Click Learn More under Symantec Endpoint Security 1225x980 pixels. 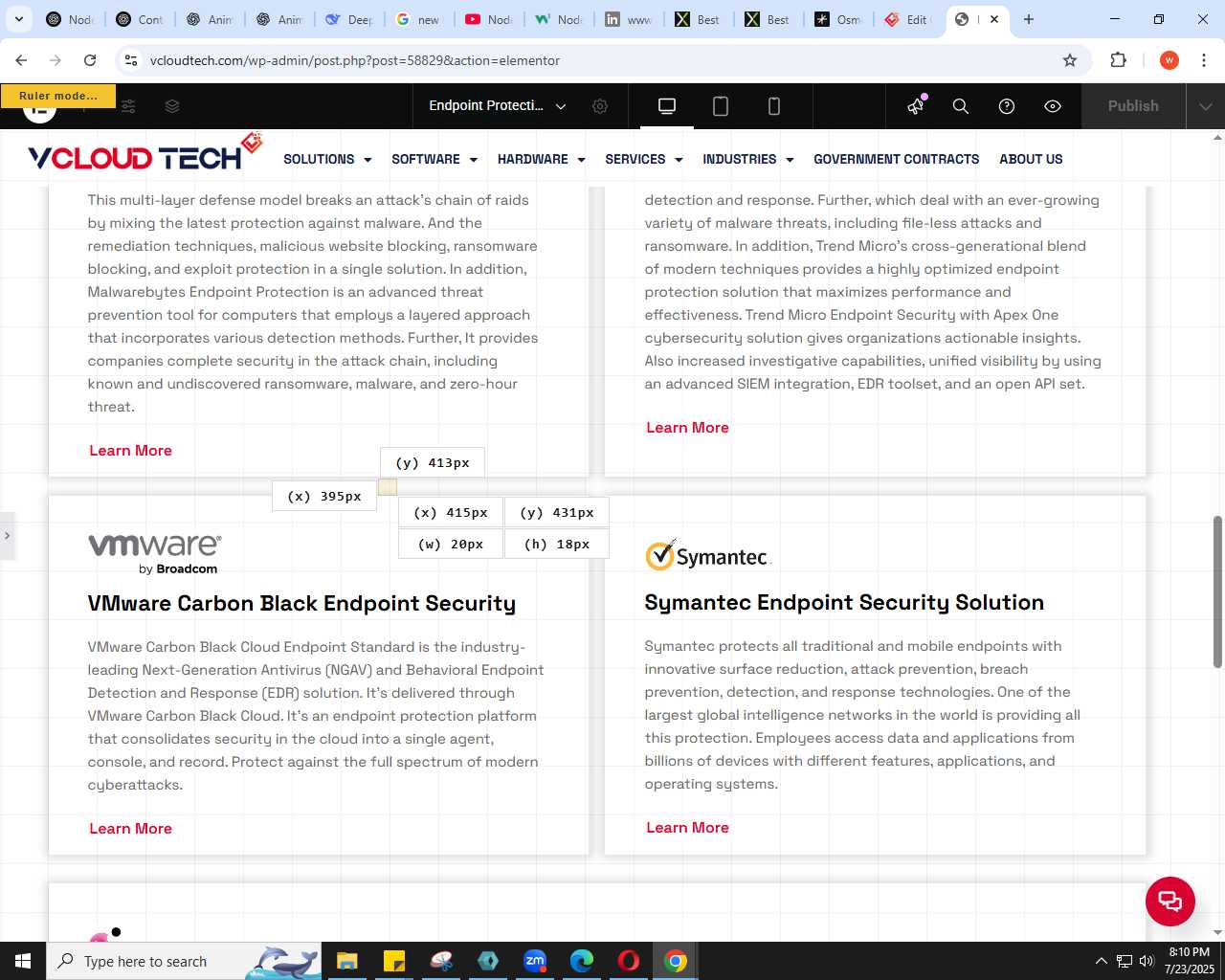(x=687, y=828)
